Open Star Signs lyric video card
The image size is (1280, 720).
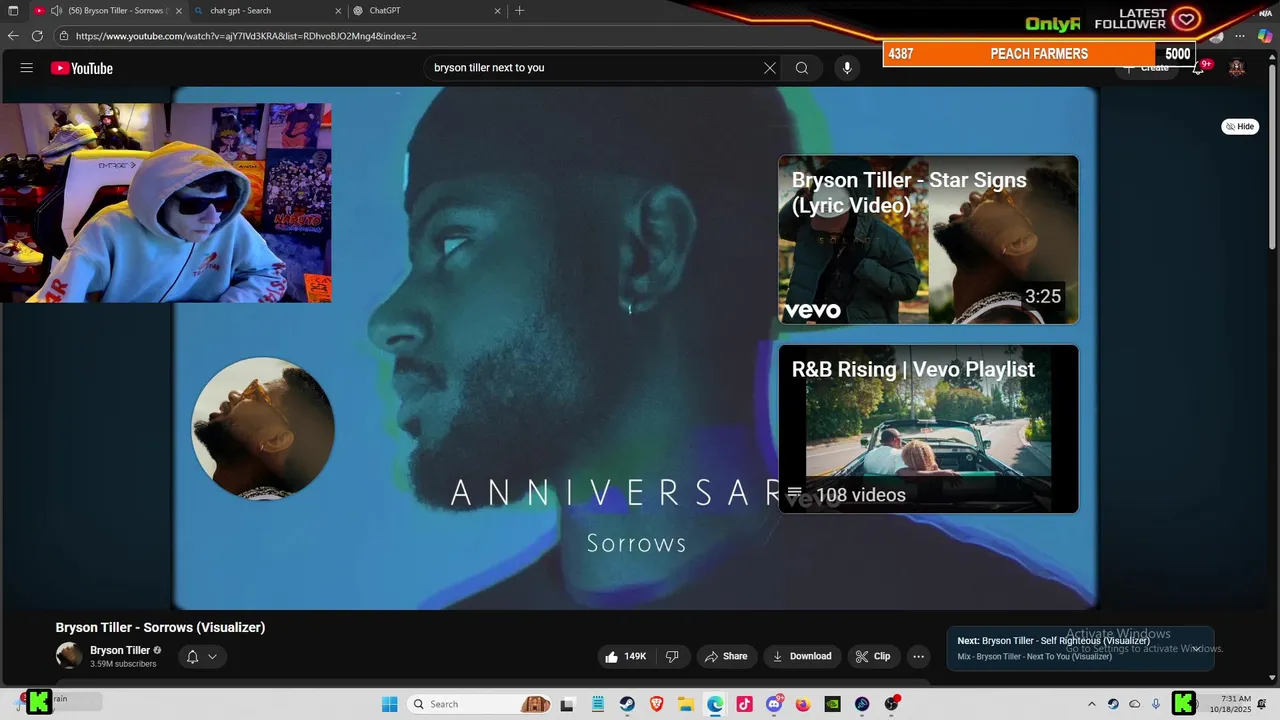point(928,239)
